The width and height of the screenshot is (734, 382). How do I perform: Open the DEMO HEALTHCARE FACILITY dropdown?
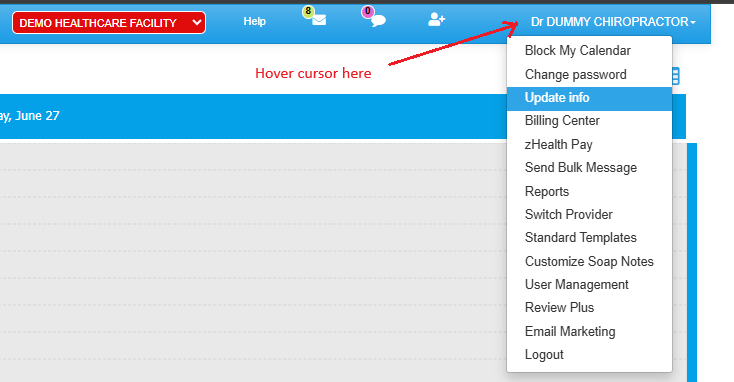[109, 22]
